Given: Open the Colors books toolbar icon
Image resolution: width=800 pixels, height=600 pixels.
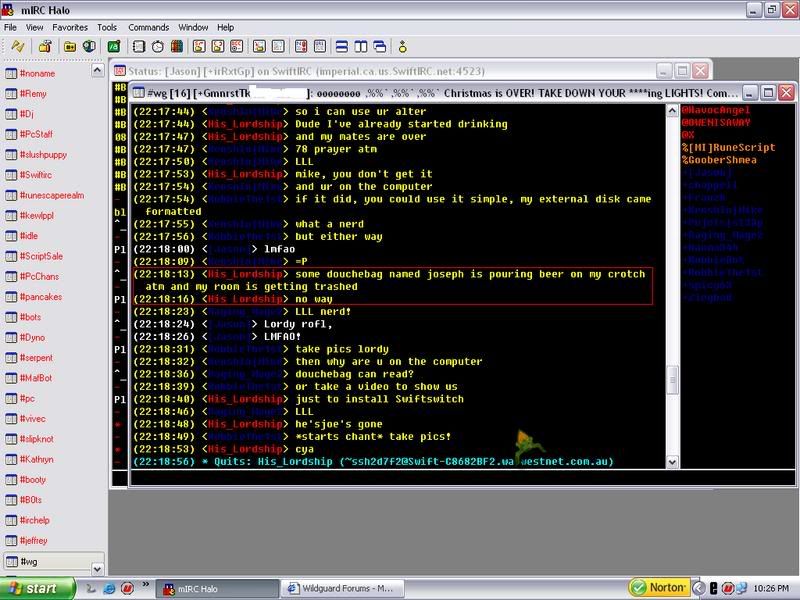Looking at the screenshot, I should 177,46.
